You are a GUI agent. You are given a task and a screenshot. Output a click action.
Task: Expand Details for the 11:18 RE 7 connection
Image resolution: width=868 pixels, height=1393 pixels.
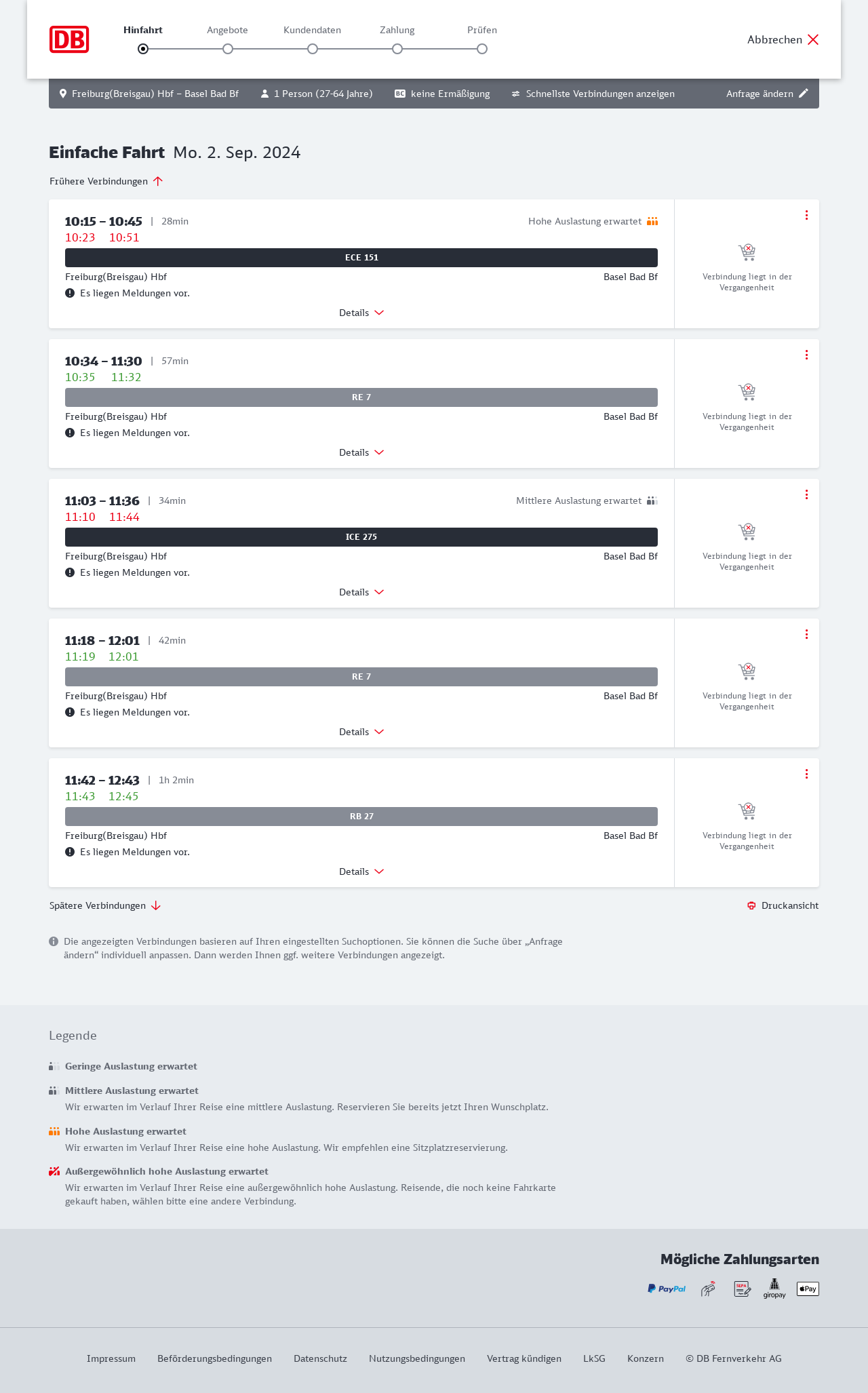[x=361, y=732]
